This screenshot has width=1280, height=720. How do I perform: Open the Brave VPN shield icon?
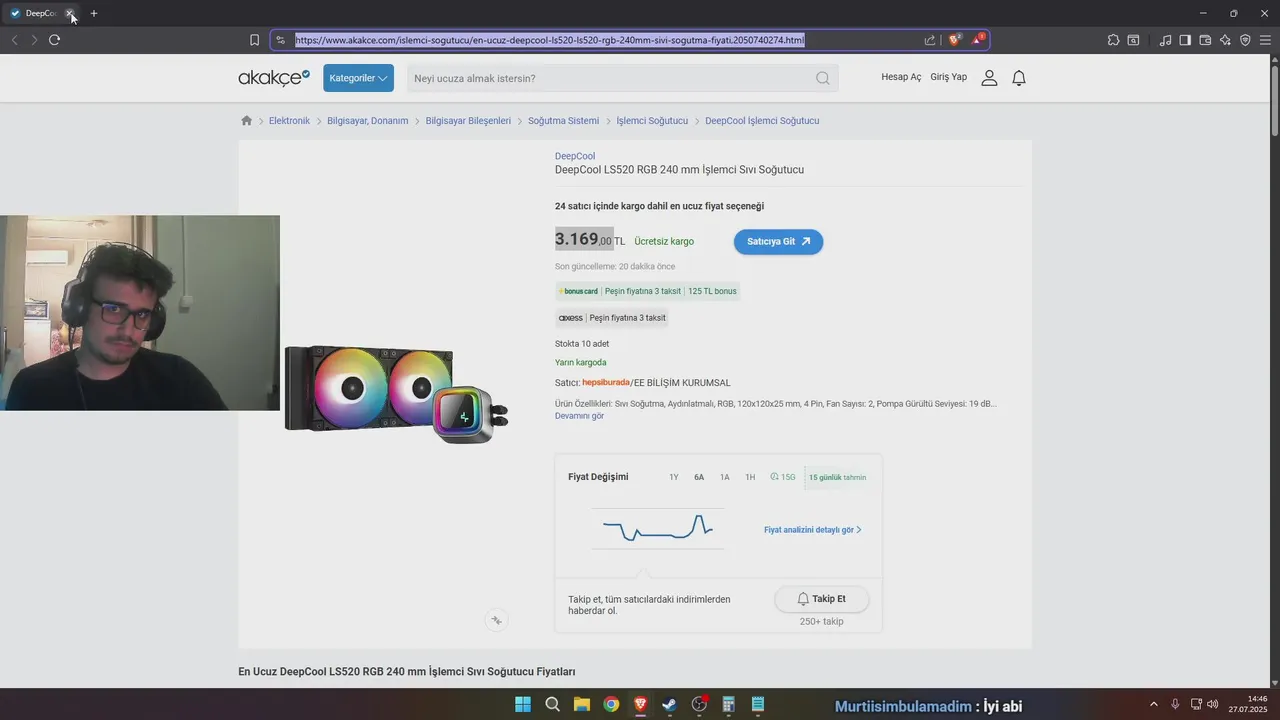tap(1245, 40)
